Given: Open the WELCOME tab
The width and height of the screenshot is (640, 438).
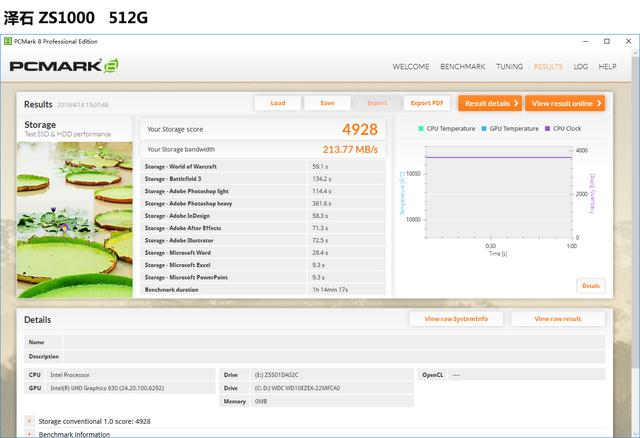Looking at the screenshot, I should pos(411,67).
